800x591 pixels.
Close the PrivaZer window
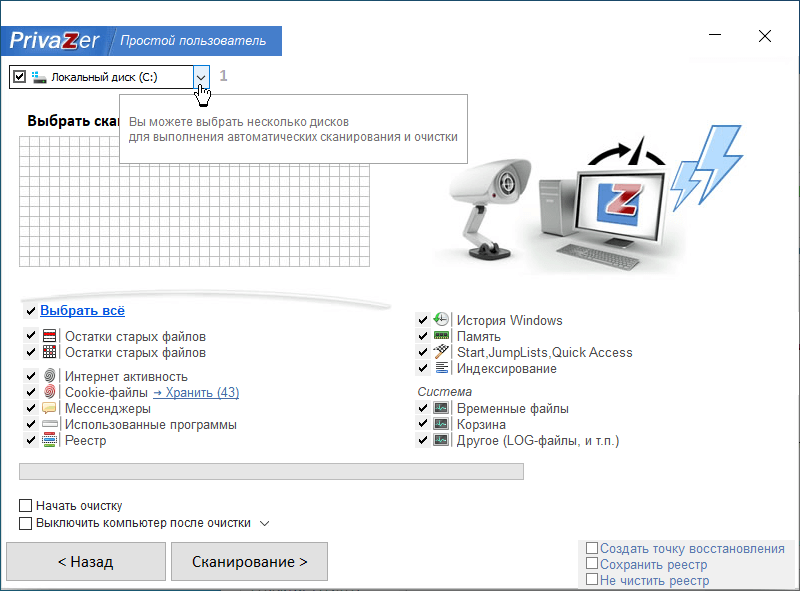pos(764,36)
